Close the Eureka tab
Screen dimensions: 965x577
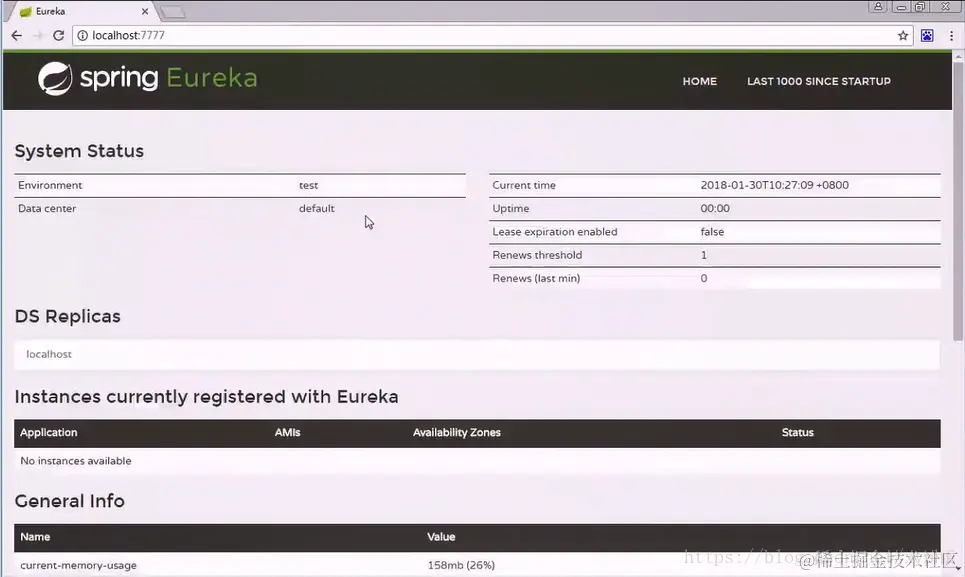pyautogui.click(x=145, y=11)
